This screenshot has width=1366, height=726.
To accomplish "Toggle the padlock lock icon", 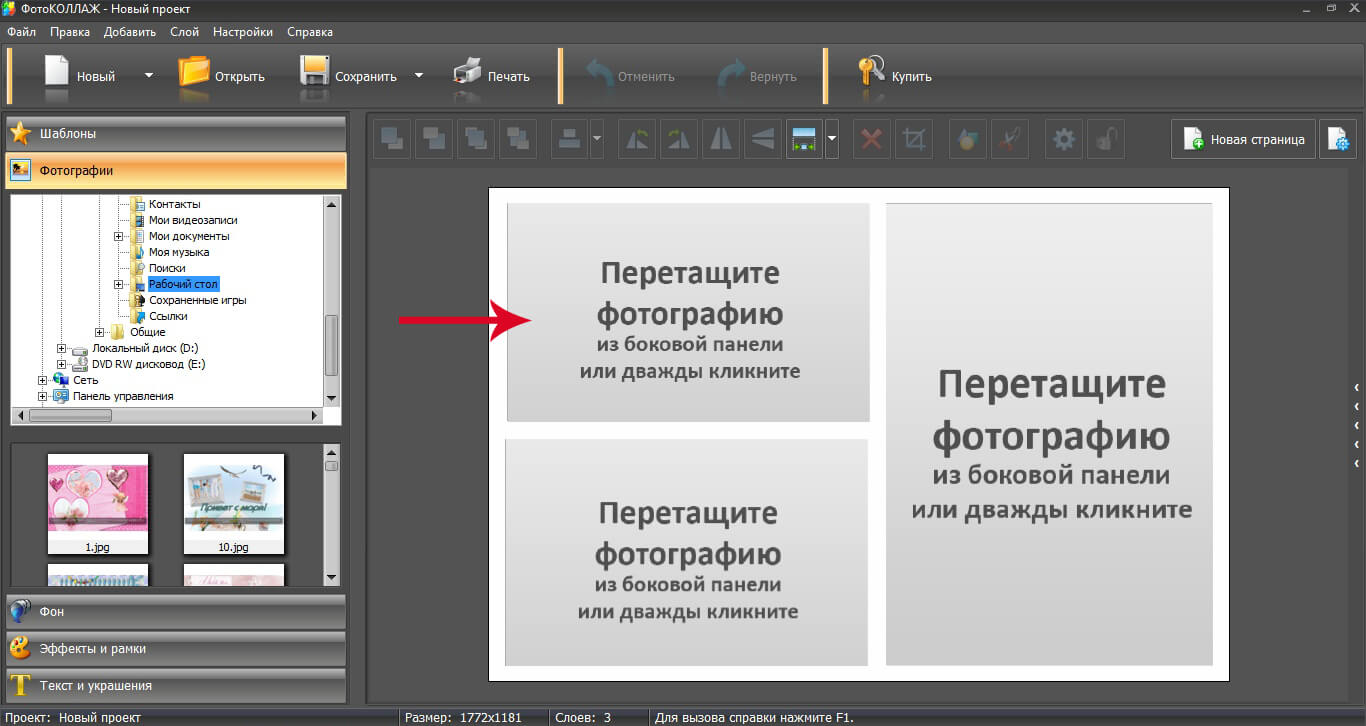I will pyautogui.click(x=1106, y=139).
